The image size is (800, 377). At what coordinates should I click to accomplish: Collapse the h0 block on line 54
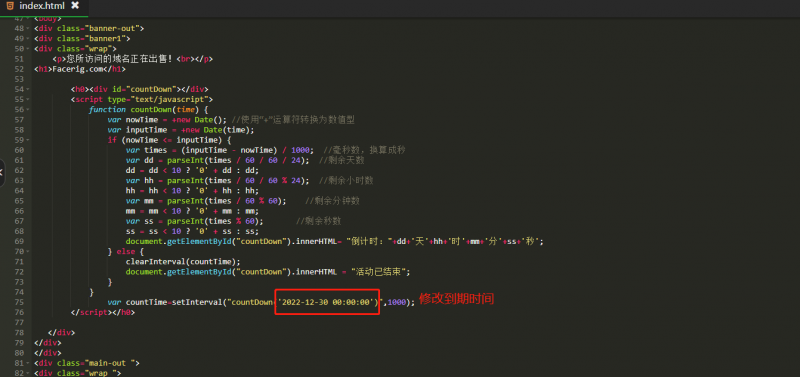(x=29, y=89)
